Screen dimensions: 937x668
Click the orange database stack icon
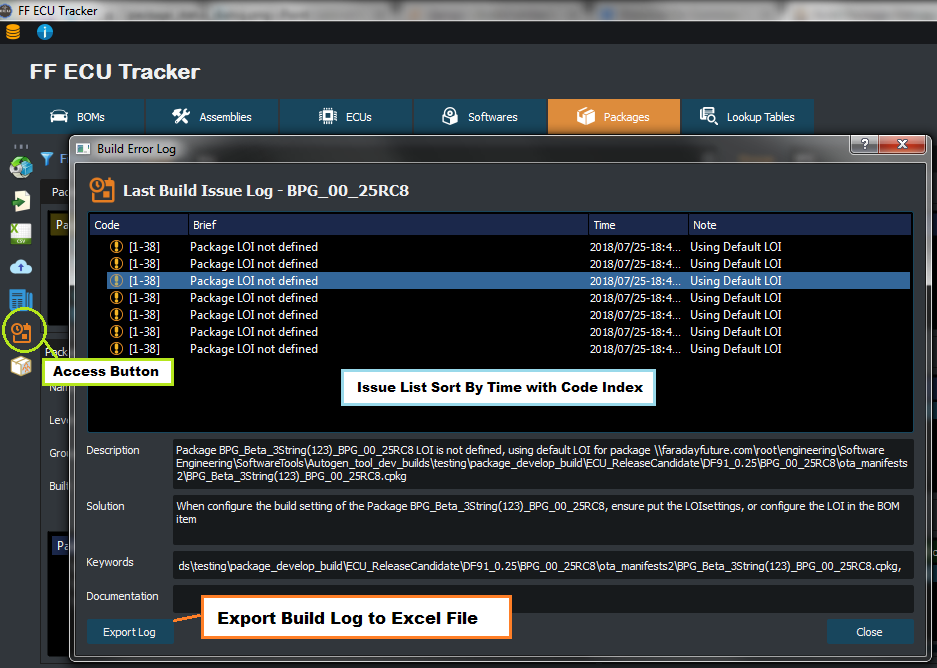[13, 32]
